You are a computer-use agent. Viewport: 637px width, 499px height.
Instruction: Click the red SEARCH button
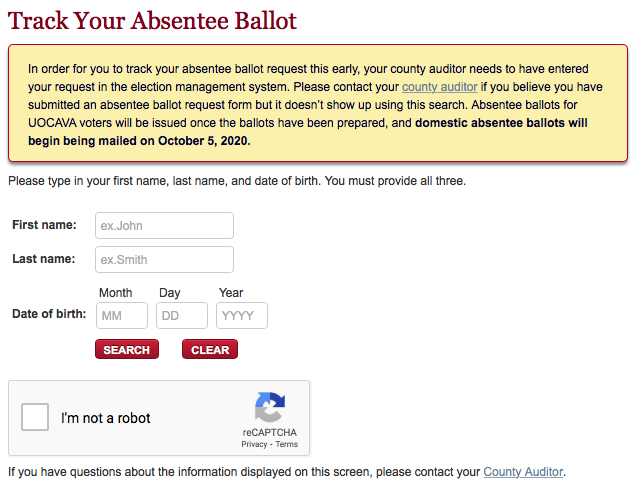[127, 349]
